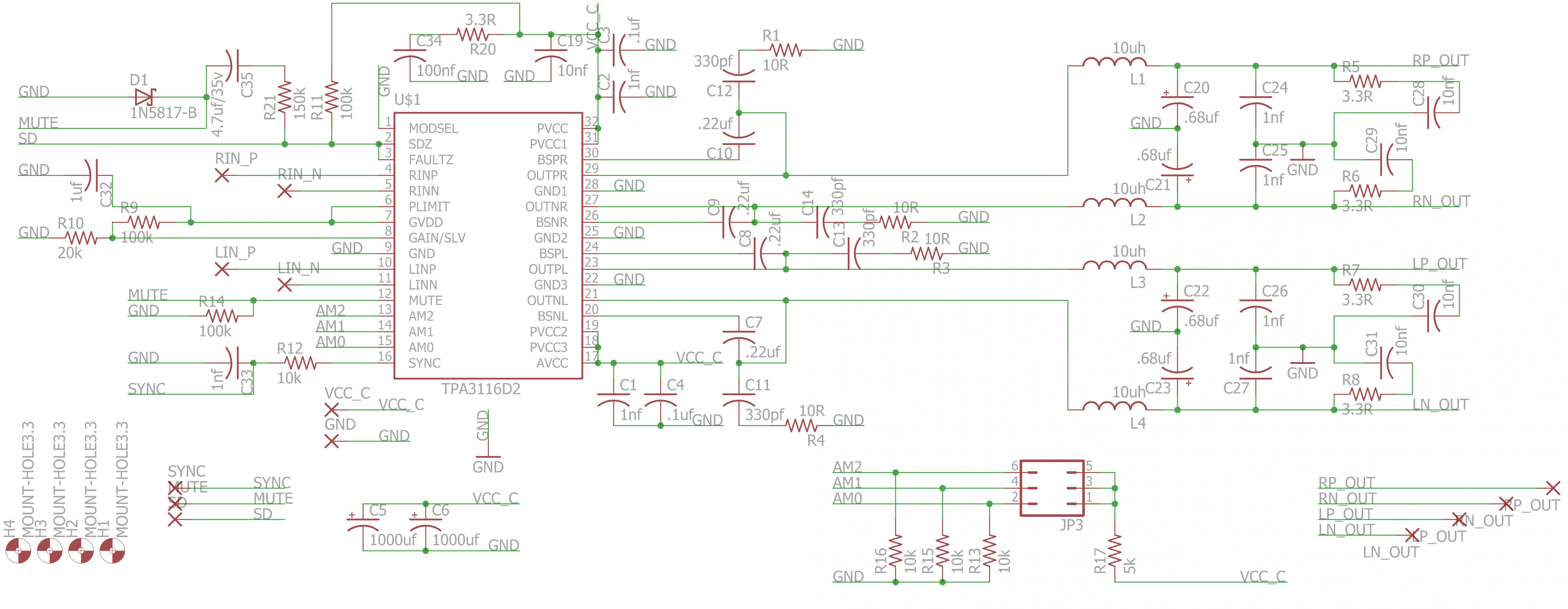Pick the L3 inductor coil
This screenshot has width=1568, height=609.
click(x=1115, y=265)
